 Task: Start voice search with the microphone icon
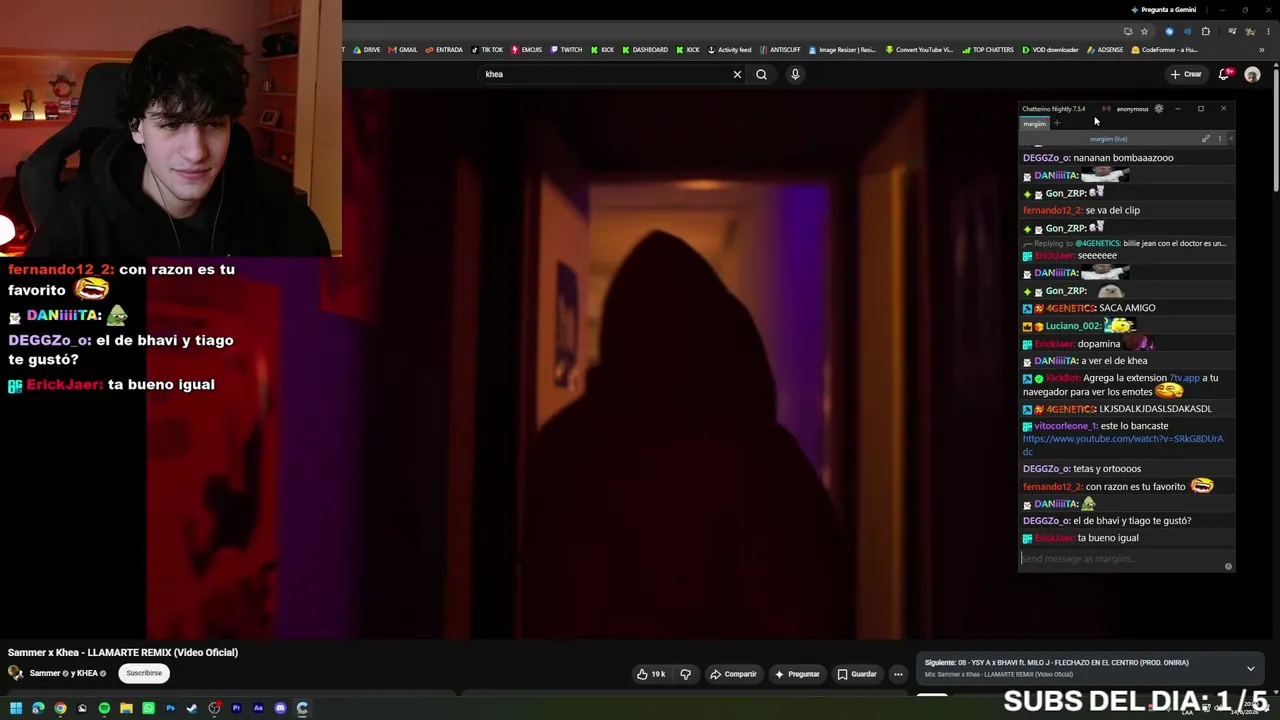[795, 74]
